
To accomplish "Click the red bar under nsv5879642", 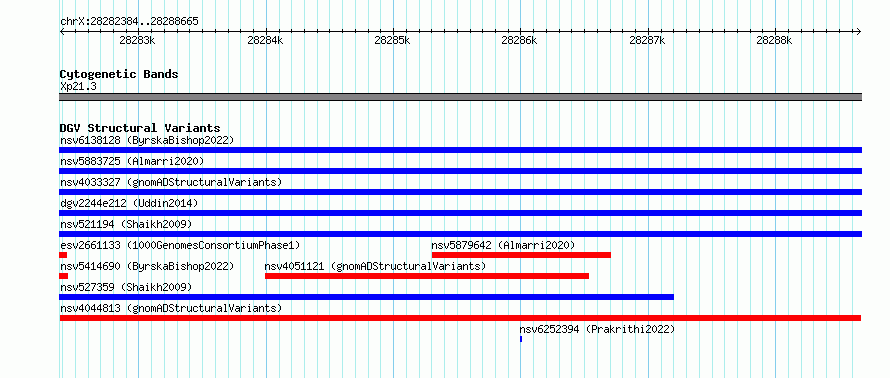I will (521, 255).
